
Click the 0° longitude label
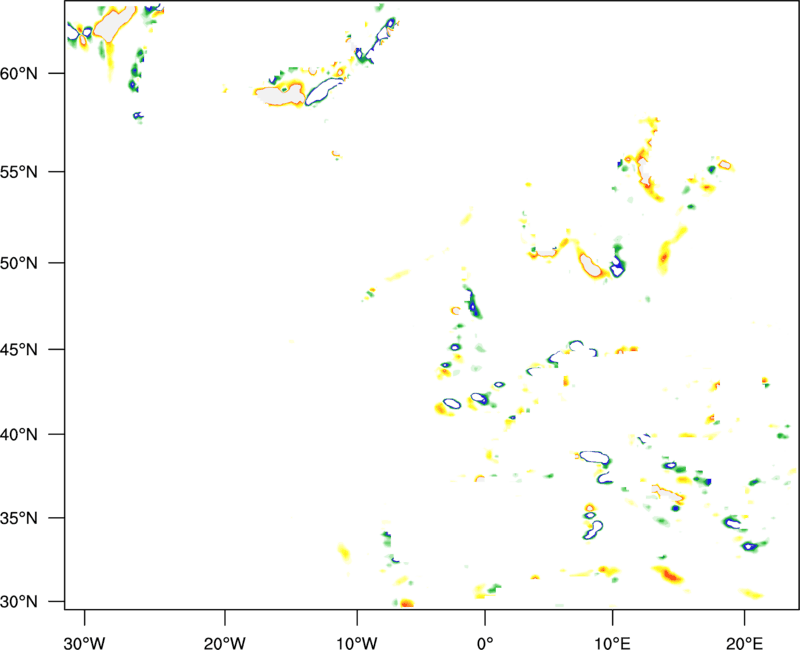pyautogui.click(x=485, y=643)
